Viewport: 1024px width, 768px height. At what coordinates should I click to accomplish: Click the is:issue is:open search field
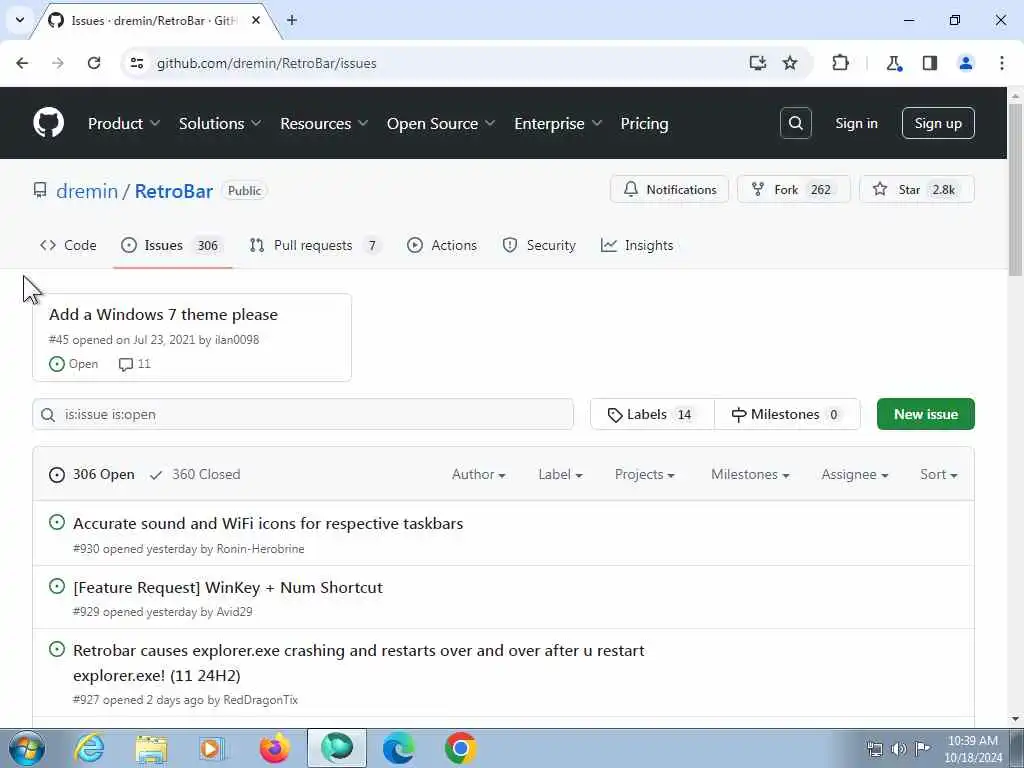tap(303, 414)
